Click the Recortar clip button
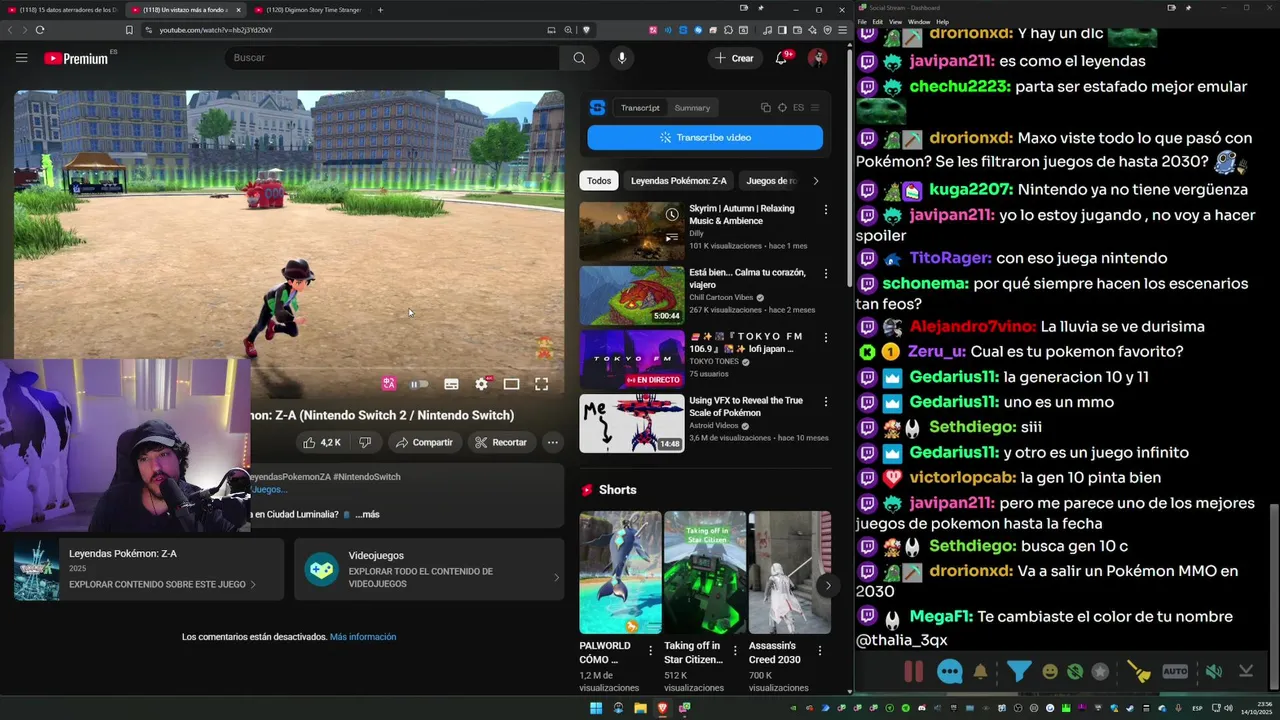1280x720 pixels. [x=501, y=442]
